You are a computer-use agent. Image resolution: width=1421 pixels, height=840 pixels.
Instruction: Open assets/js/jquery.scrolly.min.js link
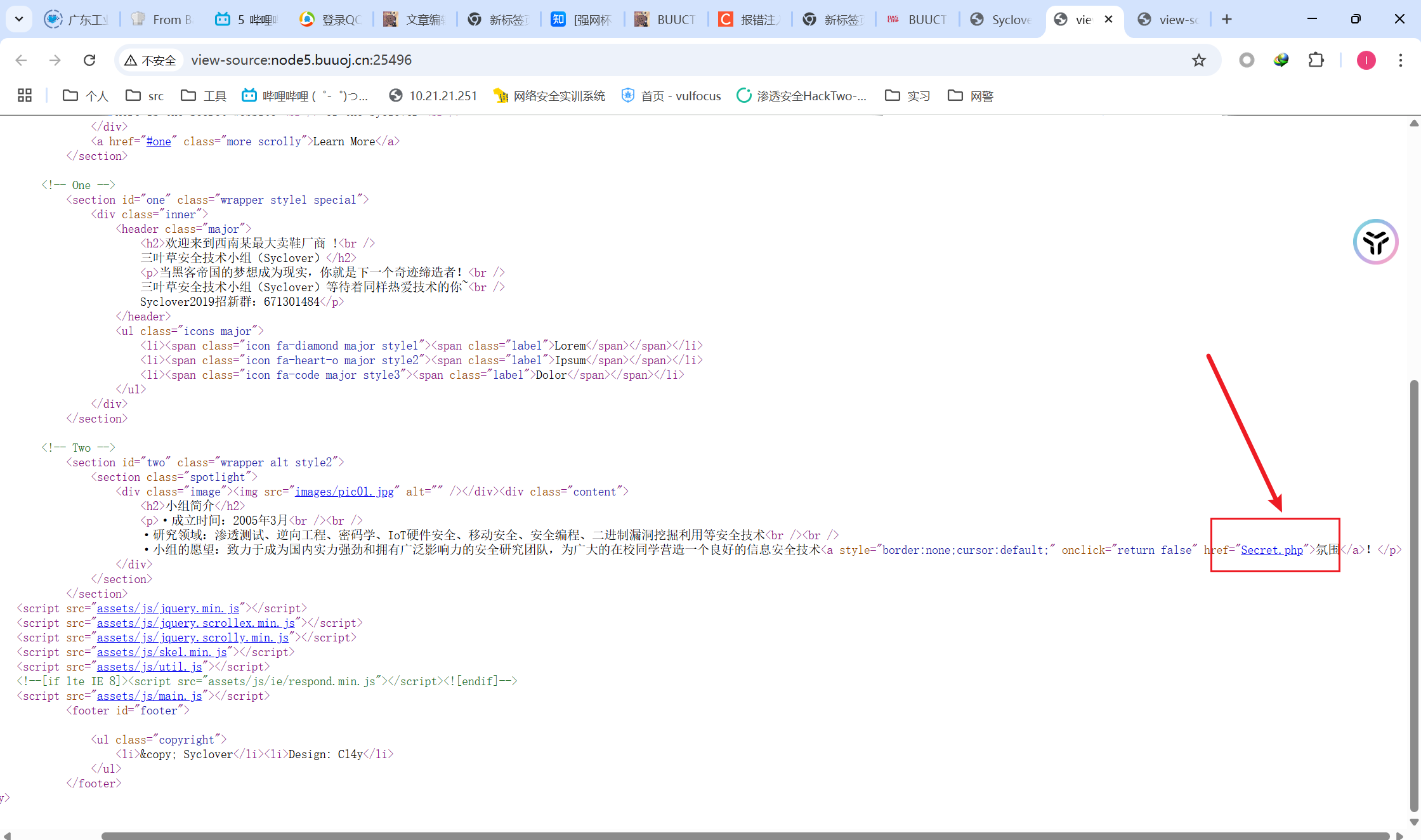pyautogui.click(x=193, y=638)
